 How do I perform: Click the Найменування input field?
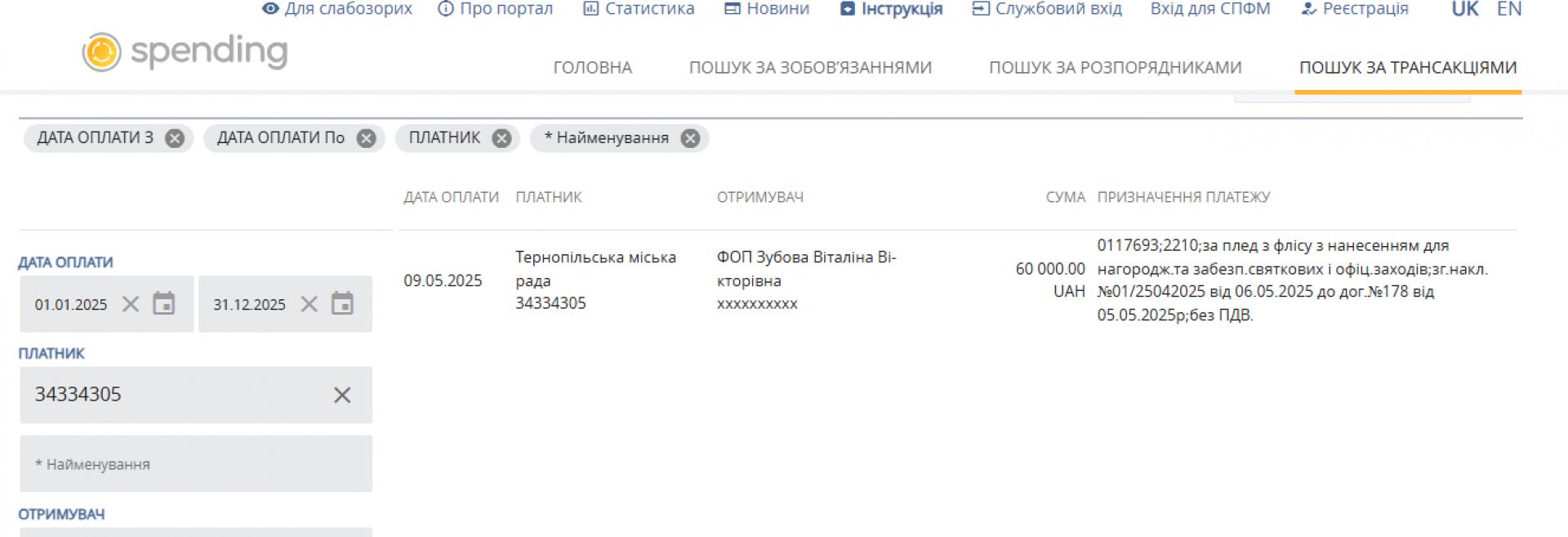pos(196,464)
